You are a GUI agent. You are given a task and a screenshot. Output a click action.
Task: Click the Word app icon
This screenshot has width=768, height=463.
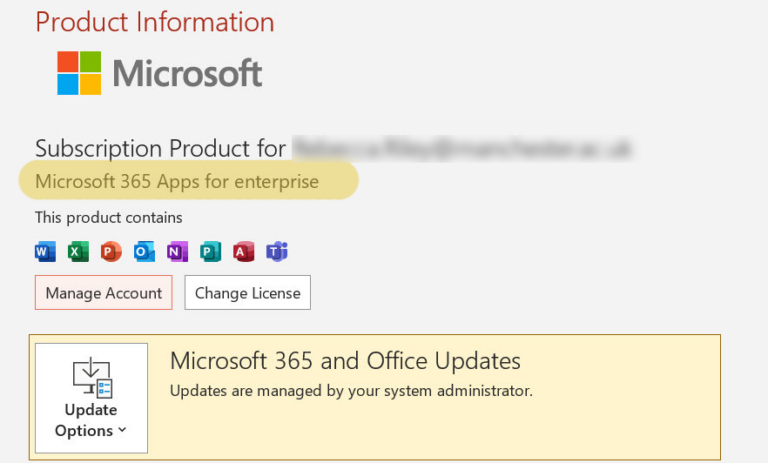[45, 252]
